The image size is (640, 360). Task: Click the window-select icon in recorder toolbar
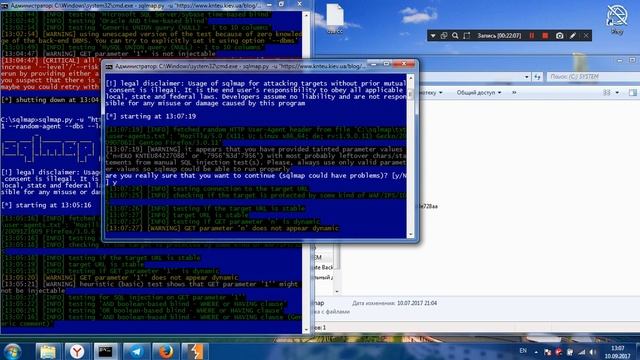[x=444, y=36]
